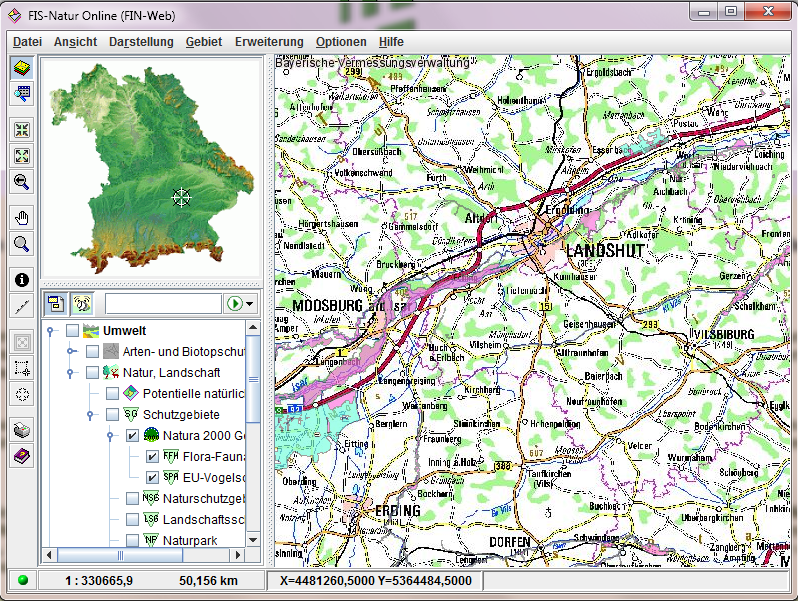Click the green go search button

coord(235,303)
